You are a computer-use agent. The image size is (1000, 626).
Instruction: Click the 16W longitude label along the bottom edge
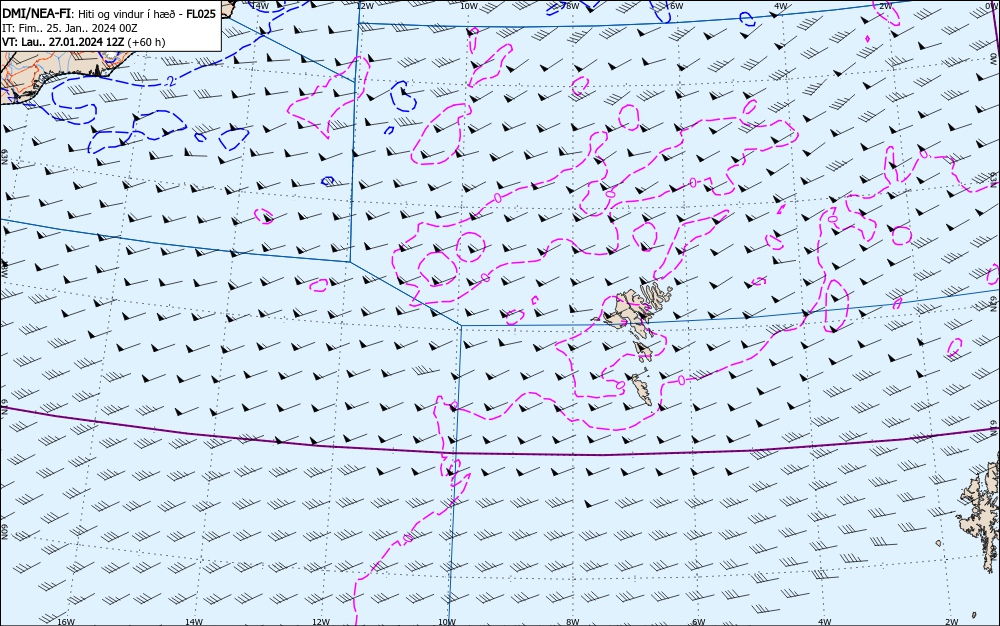66,622
